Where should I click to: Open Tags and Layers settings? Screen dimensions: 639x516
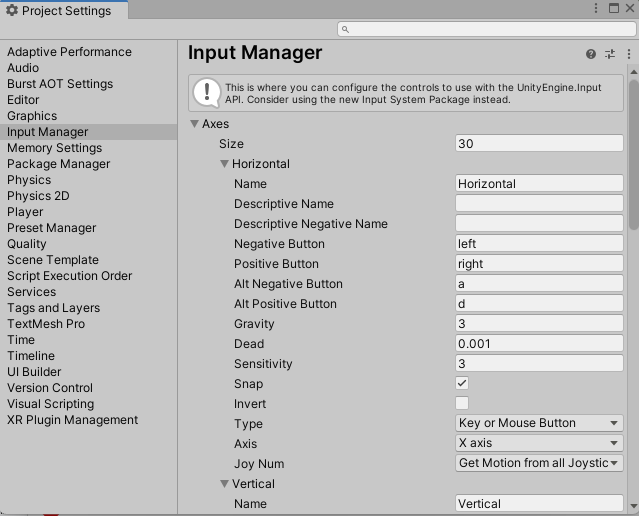53,308
